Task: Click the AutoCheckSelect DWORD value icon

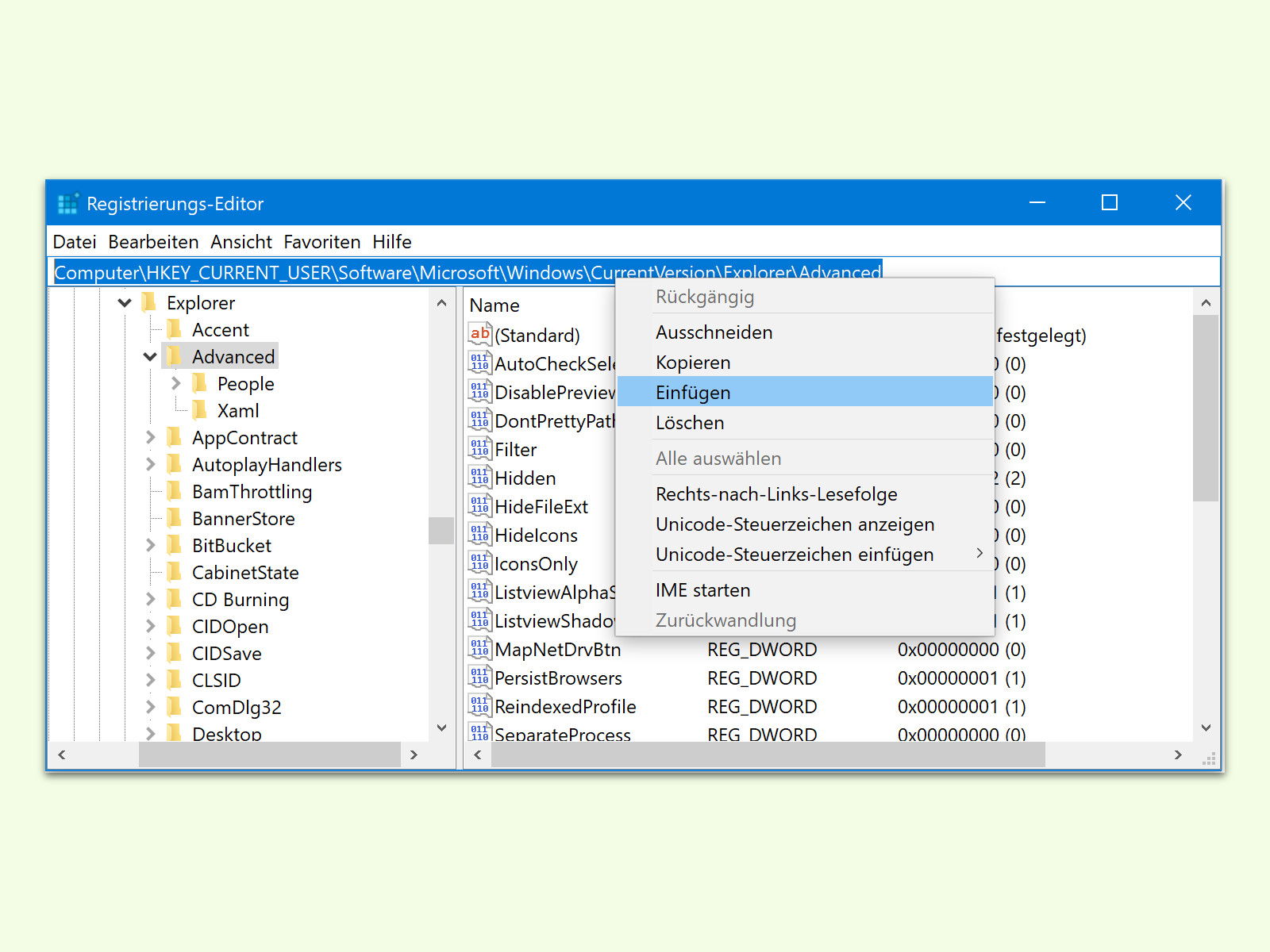Action: 480,363
